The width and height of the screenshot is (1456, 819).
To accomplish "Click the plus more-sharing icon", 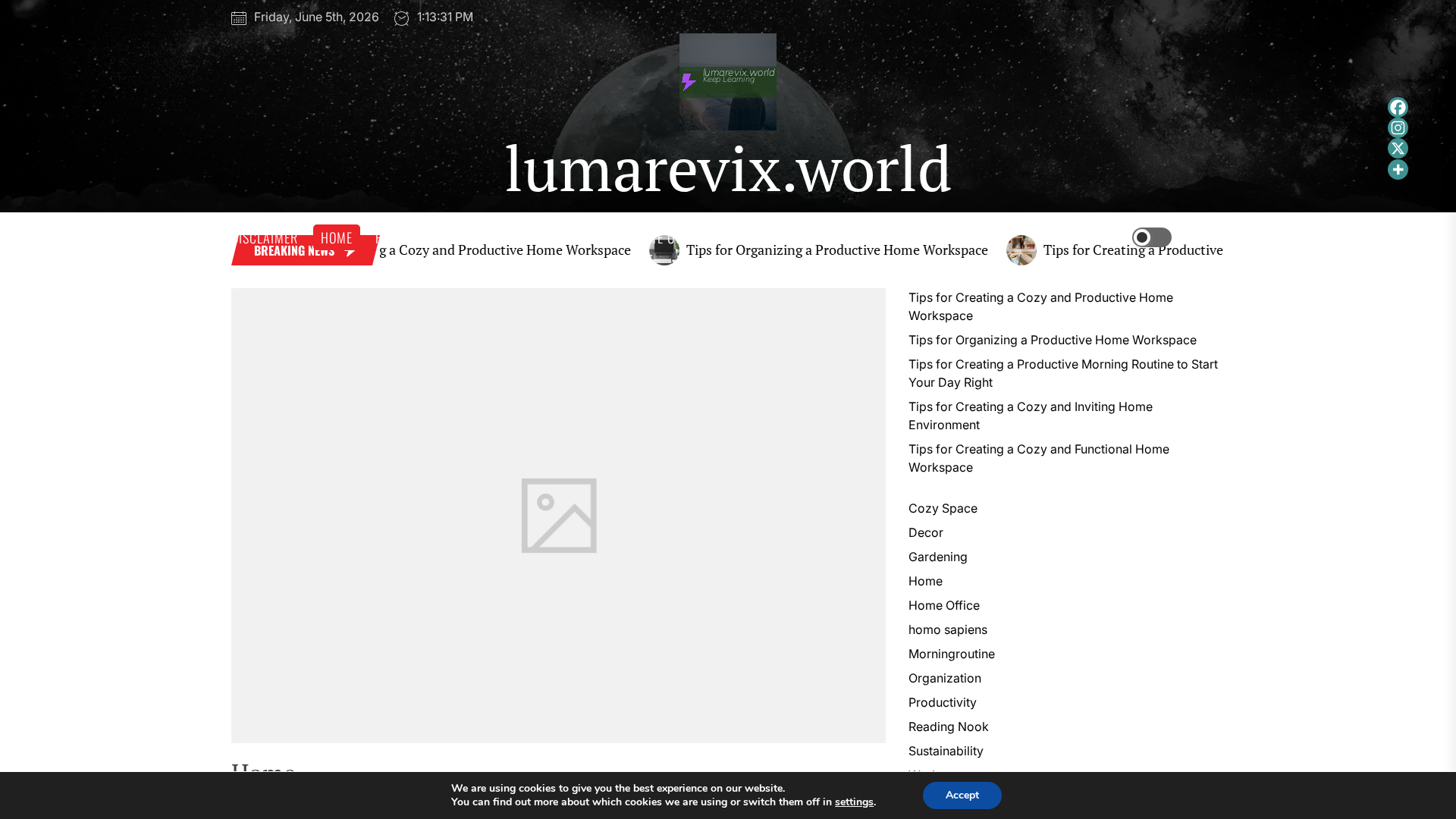I will pos(1398,169).
